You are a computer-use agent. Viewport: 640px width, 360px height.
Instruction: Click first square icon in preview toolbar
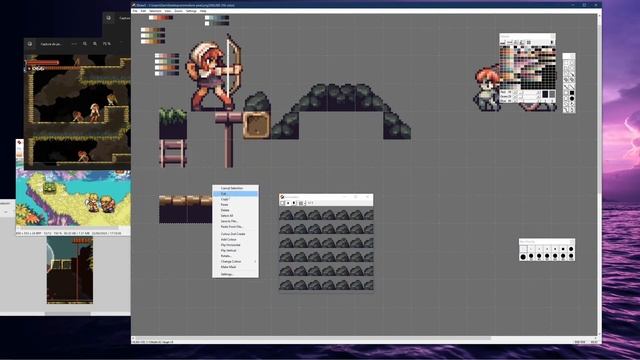click(282, 203)
